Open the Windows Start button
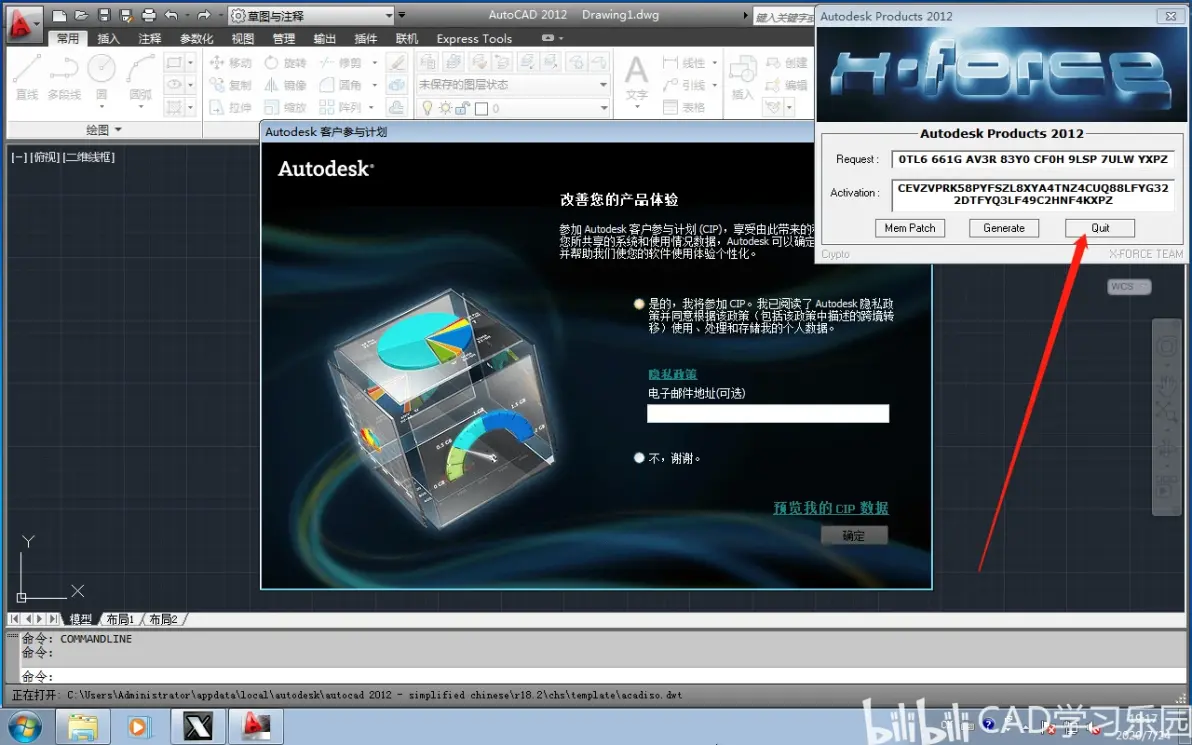Viewport: 1192px width, 745px height. 24,727
